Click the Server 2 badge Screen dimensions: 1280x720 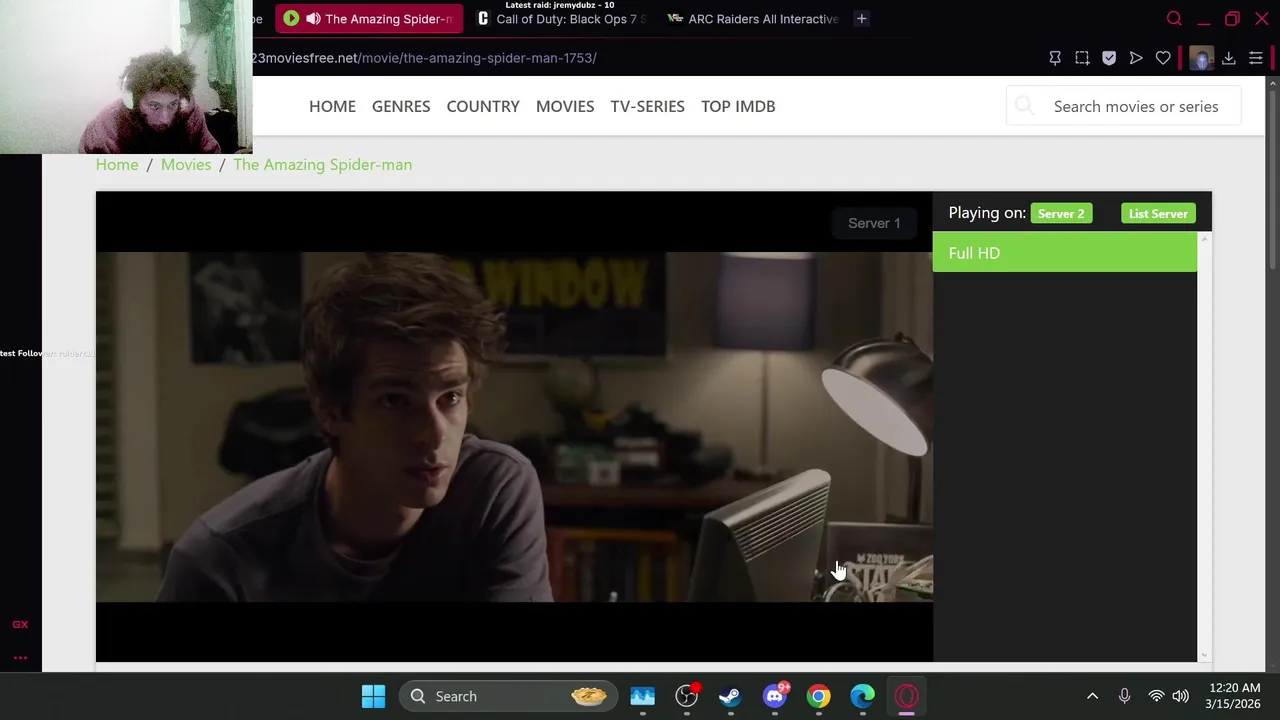pos(1061,214)
